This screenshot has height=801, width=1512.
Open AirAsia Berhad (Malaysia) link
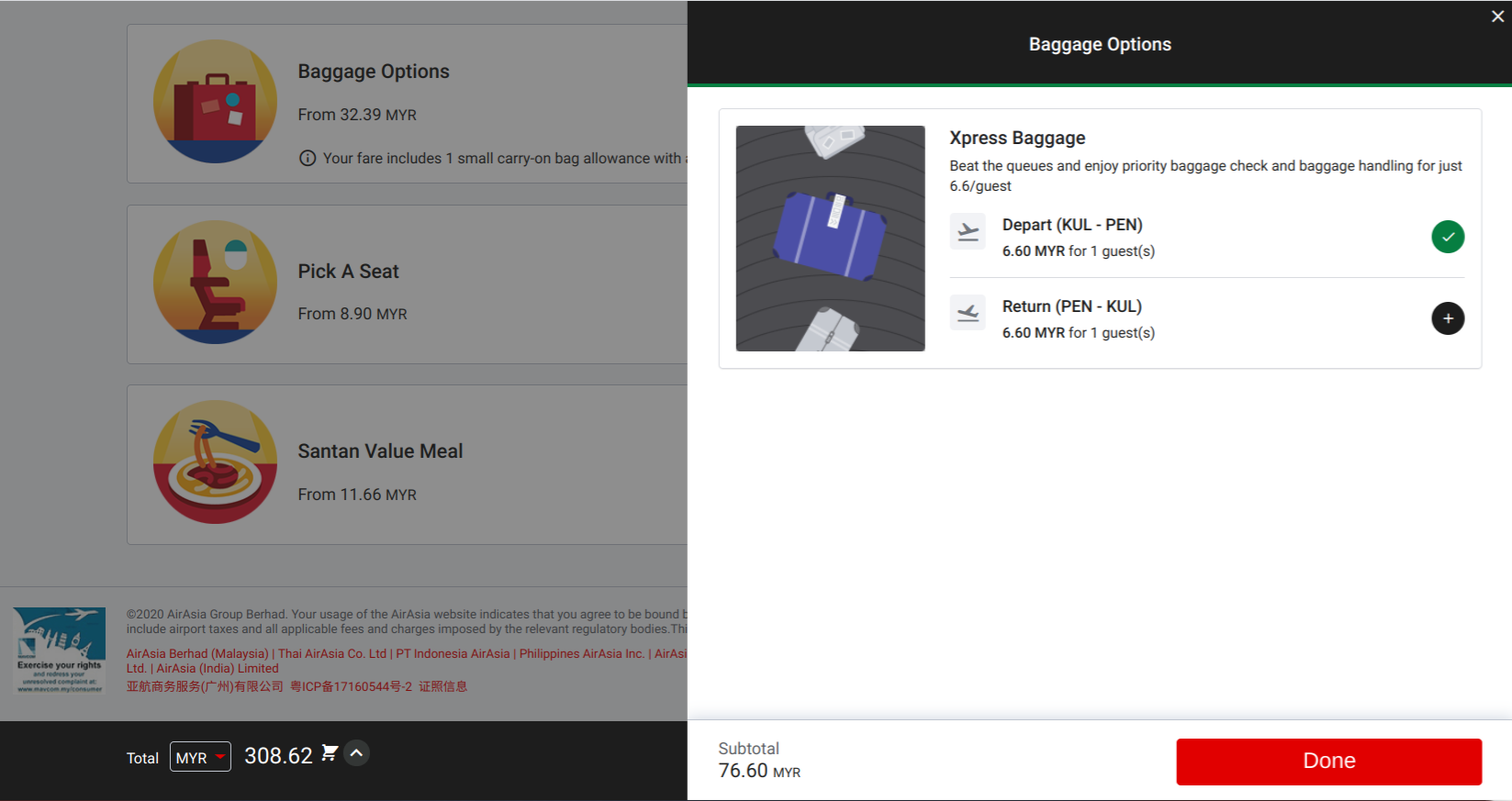(197, 653)
